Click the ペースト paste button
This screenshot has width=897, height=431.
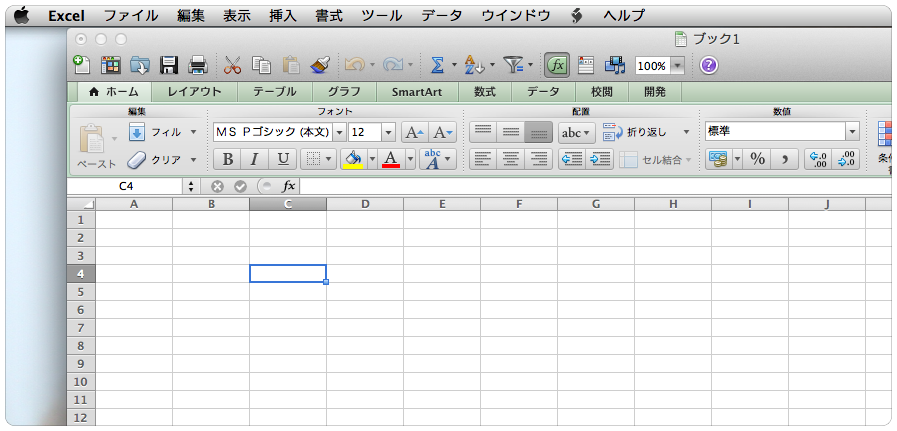click(x=96, y=146)
